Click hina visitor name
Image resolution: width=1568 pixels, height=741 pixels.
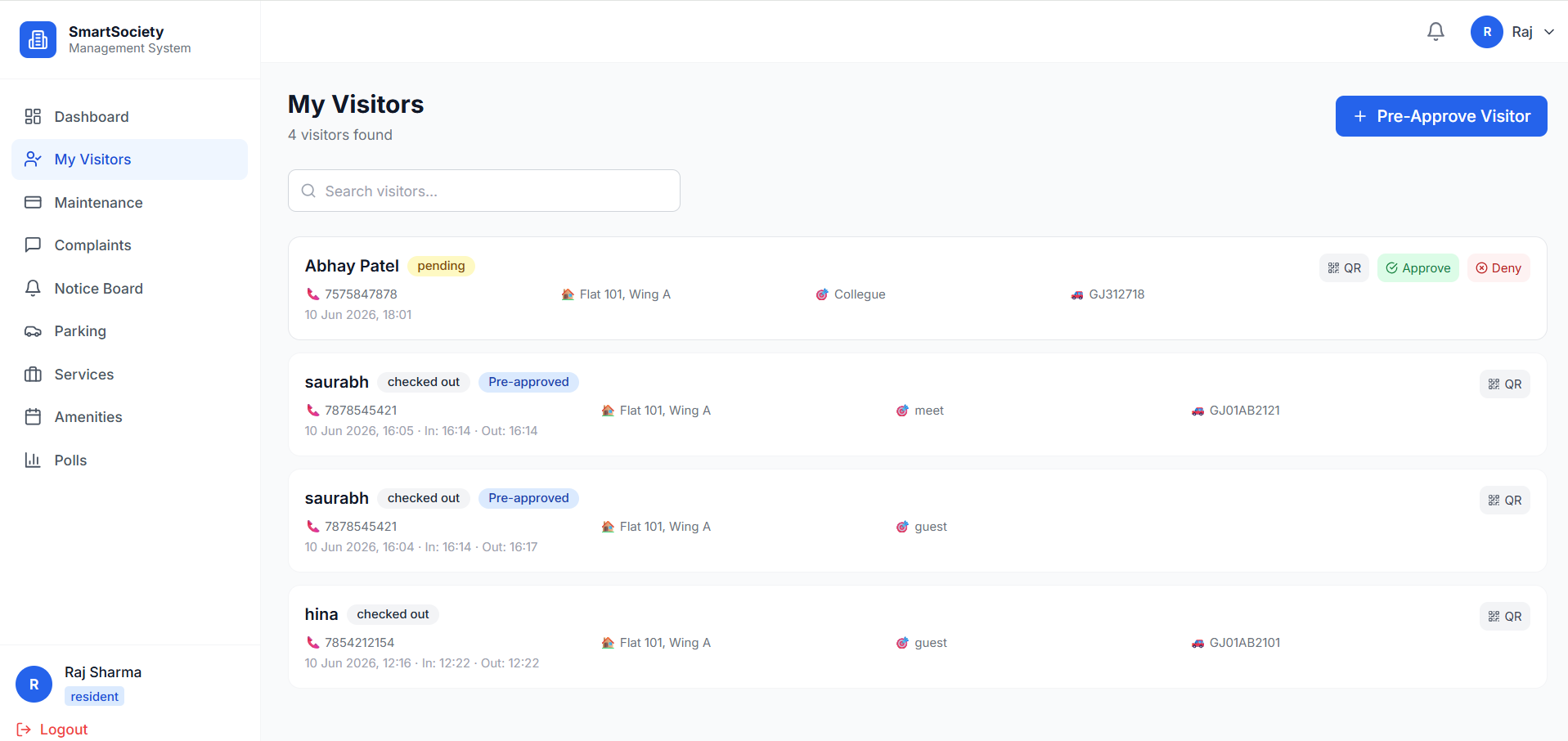(x=321, y=614)
